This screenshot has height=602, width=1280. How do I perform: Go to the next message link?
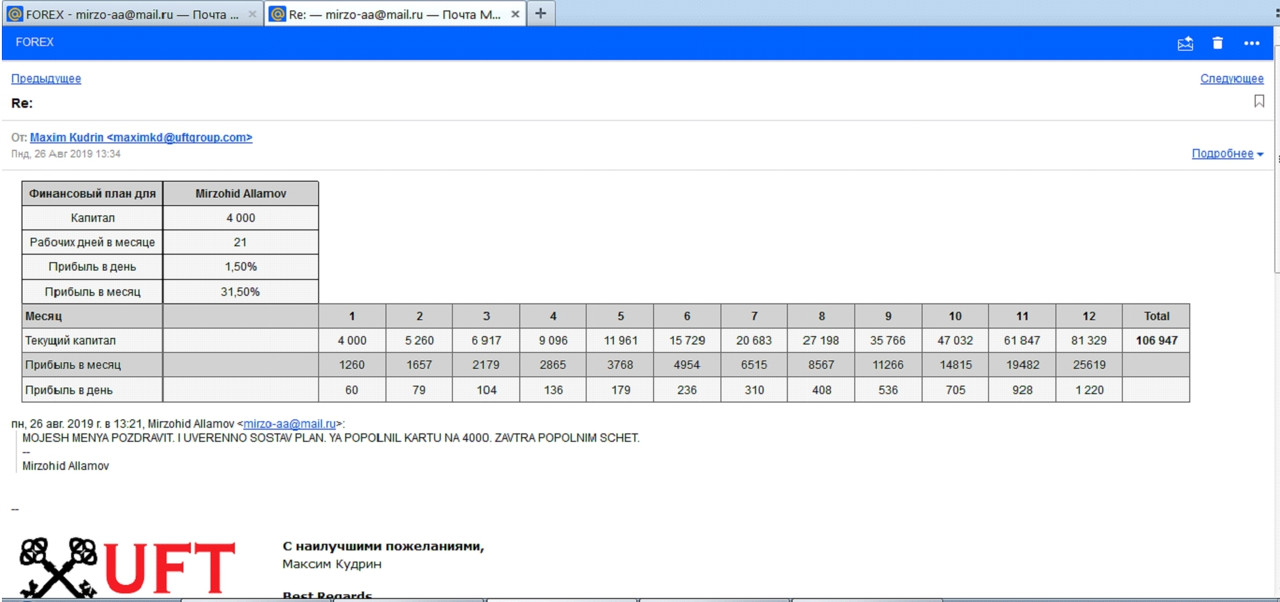click(1232, 78)
